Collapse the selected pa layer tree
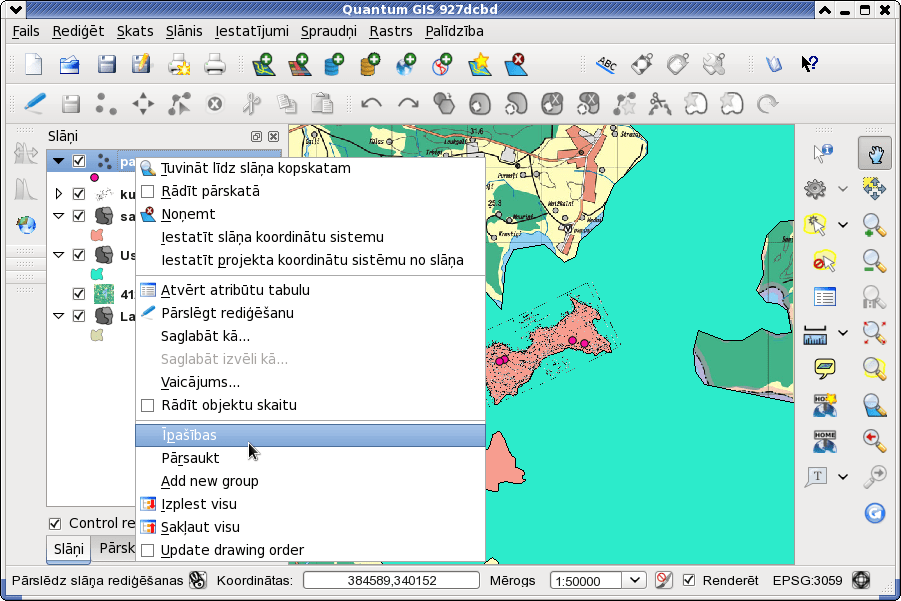 point(59,161)
